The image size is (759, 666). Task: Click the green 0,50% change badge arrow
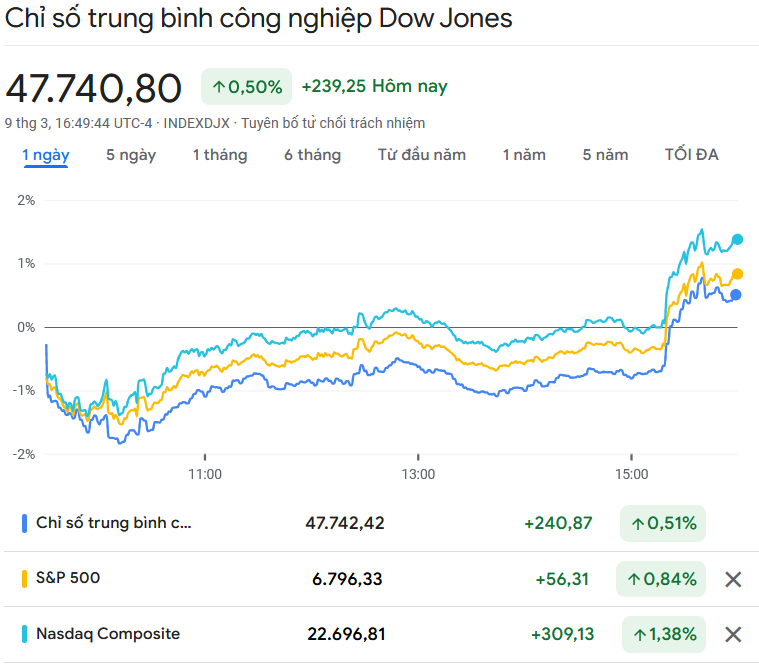[219, 87]
